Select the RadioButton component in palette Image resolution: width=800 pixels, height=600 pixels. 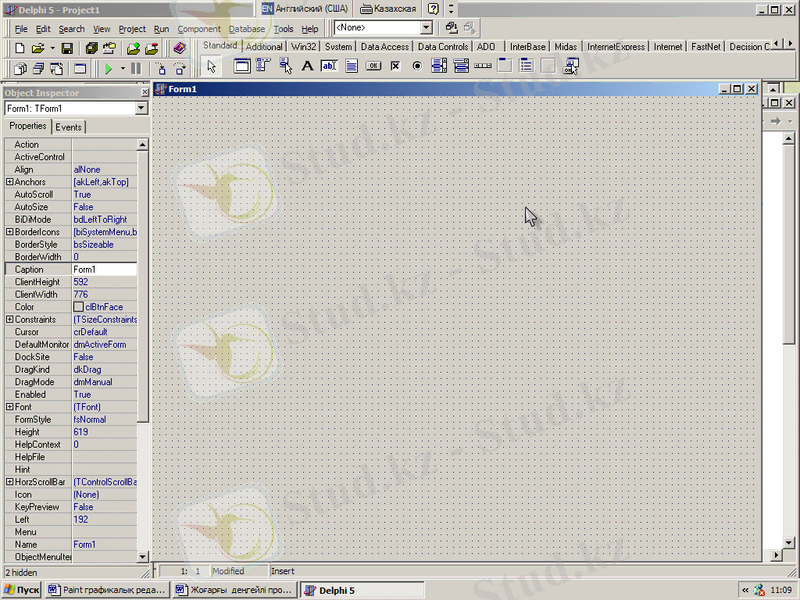coord(417,67)
